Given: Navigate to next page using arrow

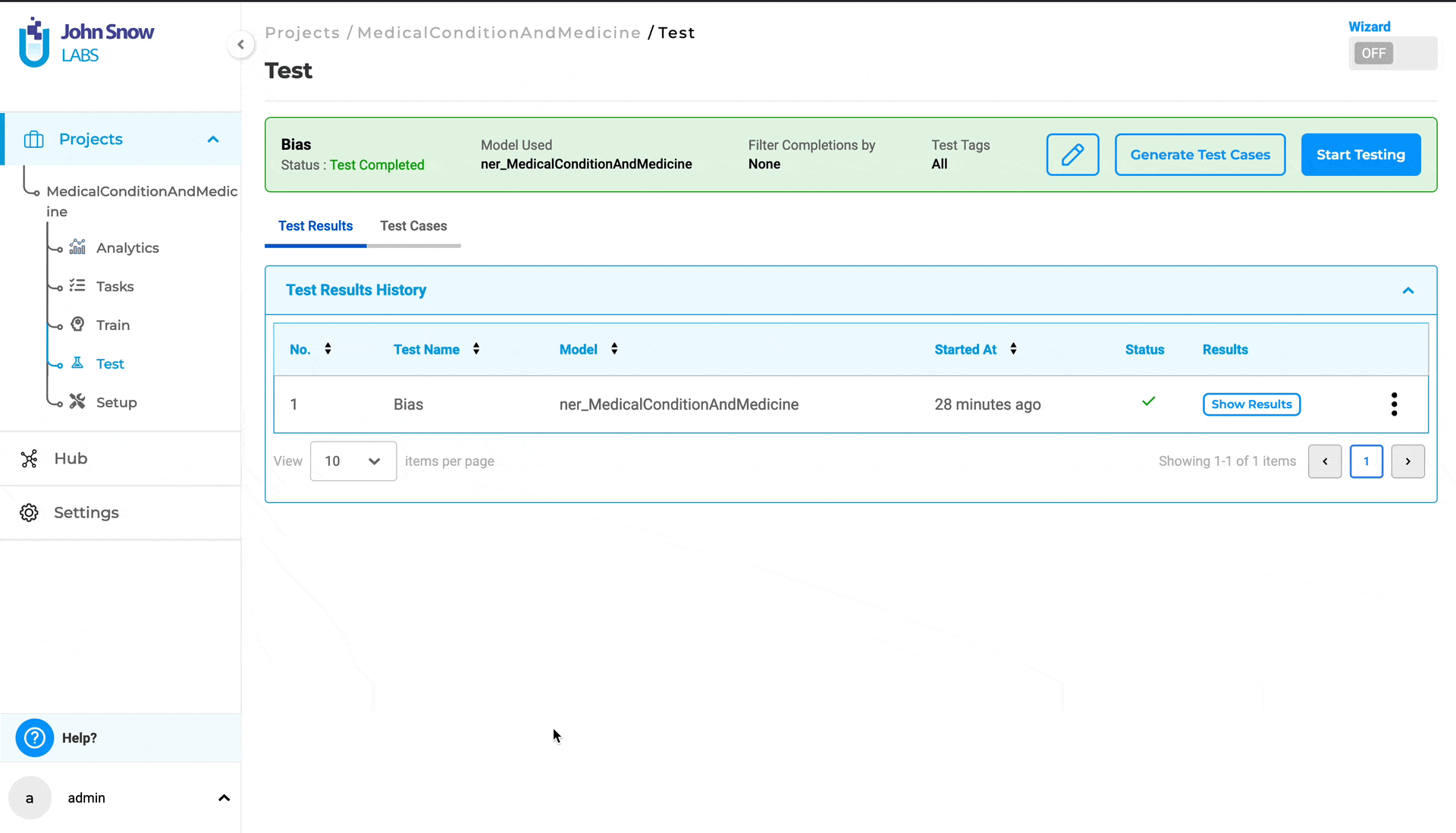Looking at the screenshot, I should (x=1408, y=461).
